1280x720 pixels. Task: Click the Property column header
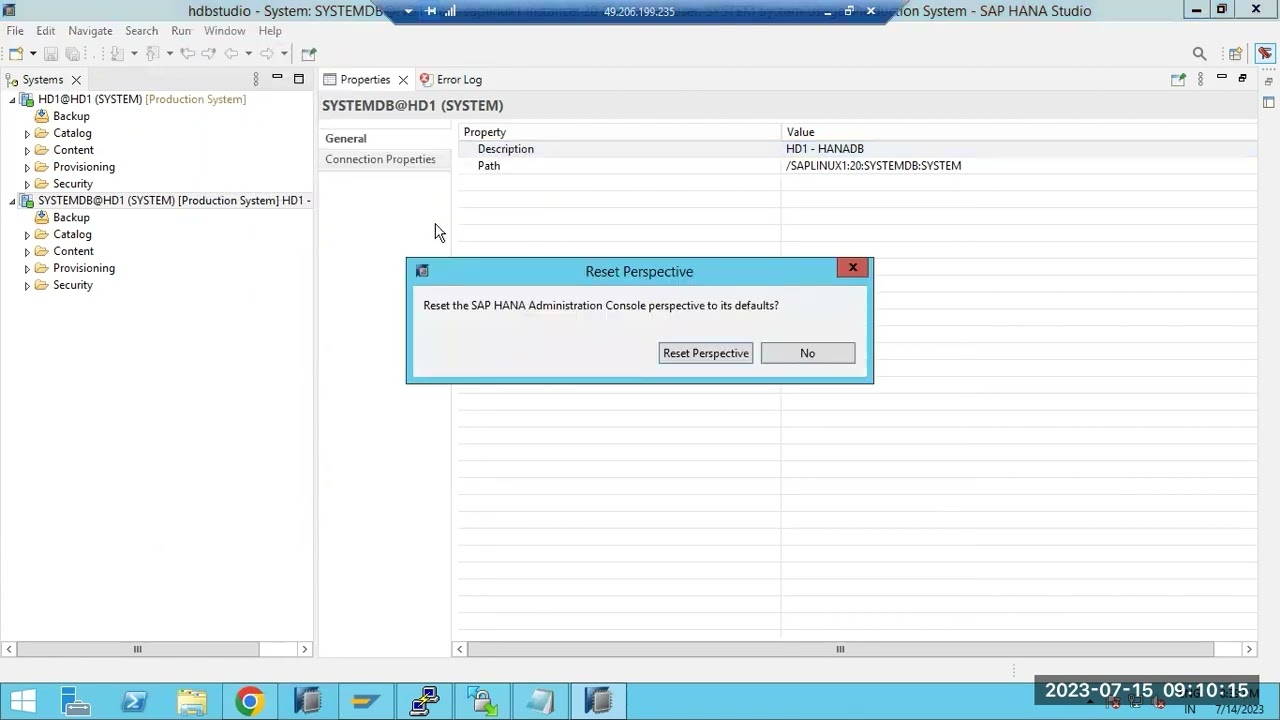(620, 132)
